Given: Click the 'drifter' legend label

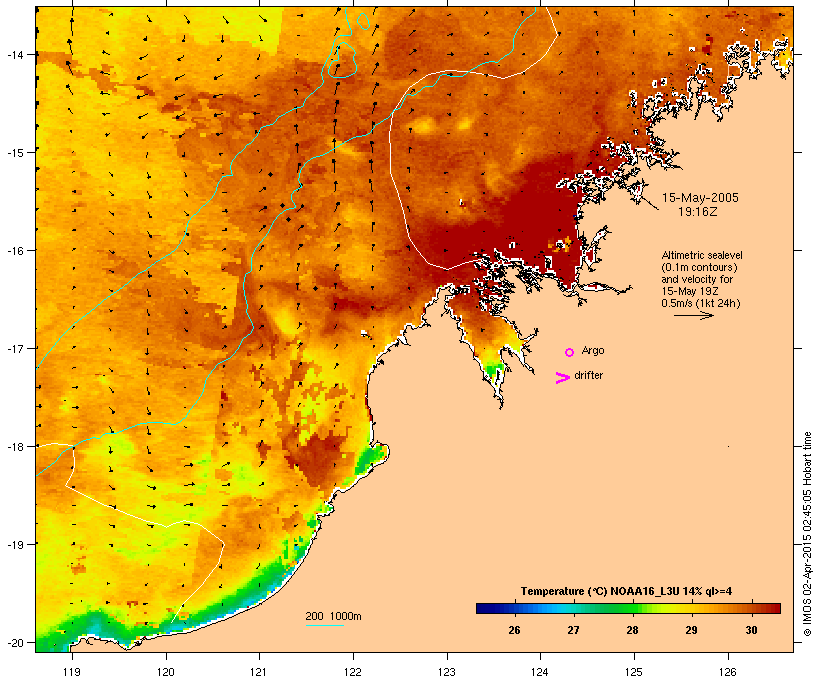Looking at the screenshot, I should 589,375.
